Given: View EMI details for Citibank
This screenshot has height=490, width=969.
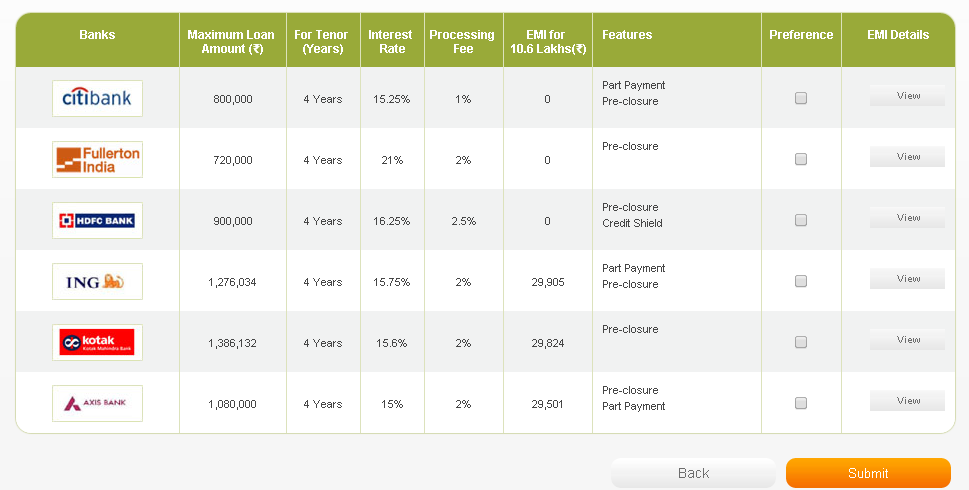Looking at the screenshot, I should [907, 96].
